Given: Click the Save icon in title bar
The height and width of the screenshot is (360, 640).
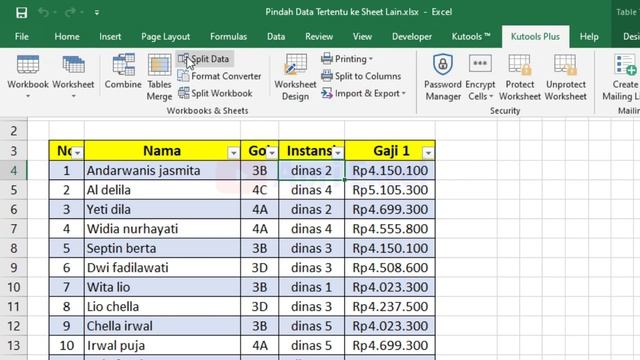Looking at the screenshot, I should (x=21, y=12).
